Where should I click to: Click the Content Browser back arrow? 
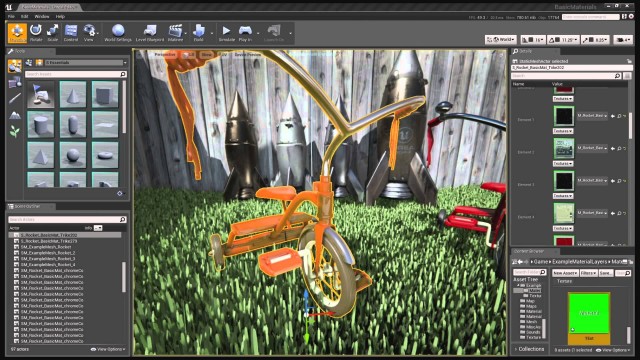pyautogui.click(x=520, y=262)
